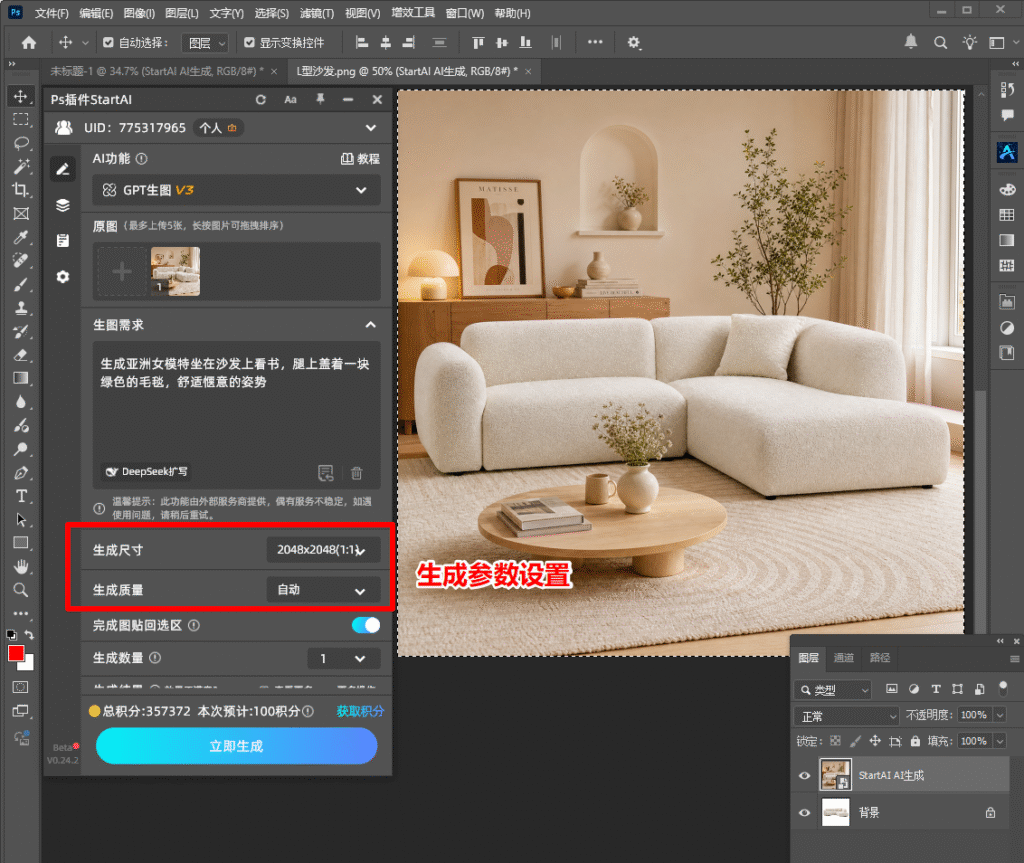Screen dimensions: 1024x863
Task: Toggle the 自动选择 checkbox
Action: (x=108, y=42)
